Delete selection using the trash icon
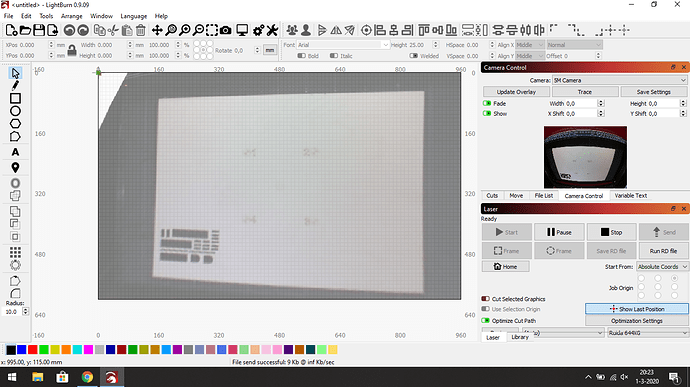Image resolution: width=690 pixels, height=387 pixels. pyautogui.click(x=140, y=30)
